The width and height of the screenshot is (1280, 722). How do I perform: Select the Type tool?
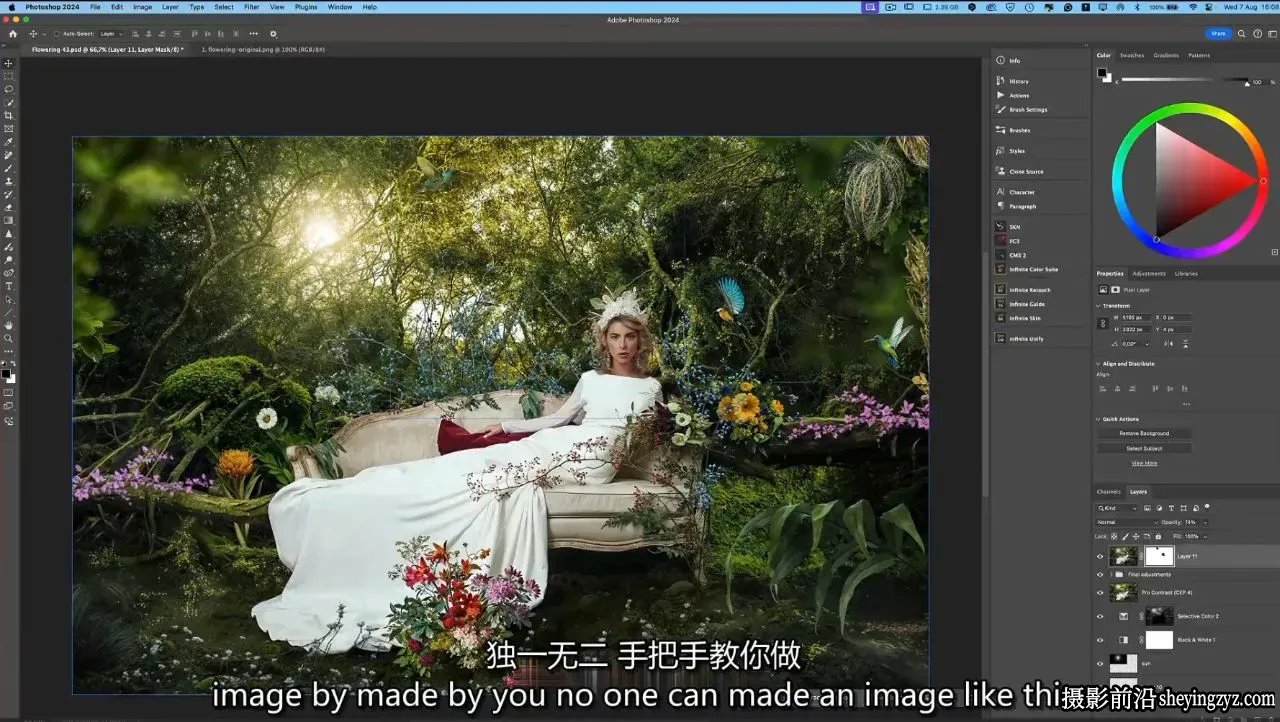pyautogui.click(x=9, y=286)
